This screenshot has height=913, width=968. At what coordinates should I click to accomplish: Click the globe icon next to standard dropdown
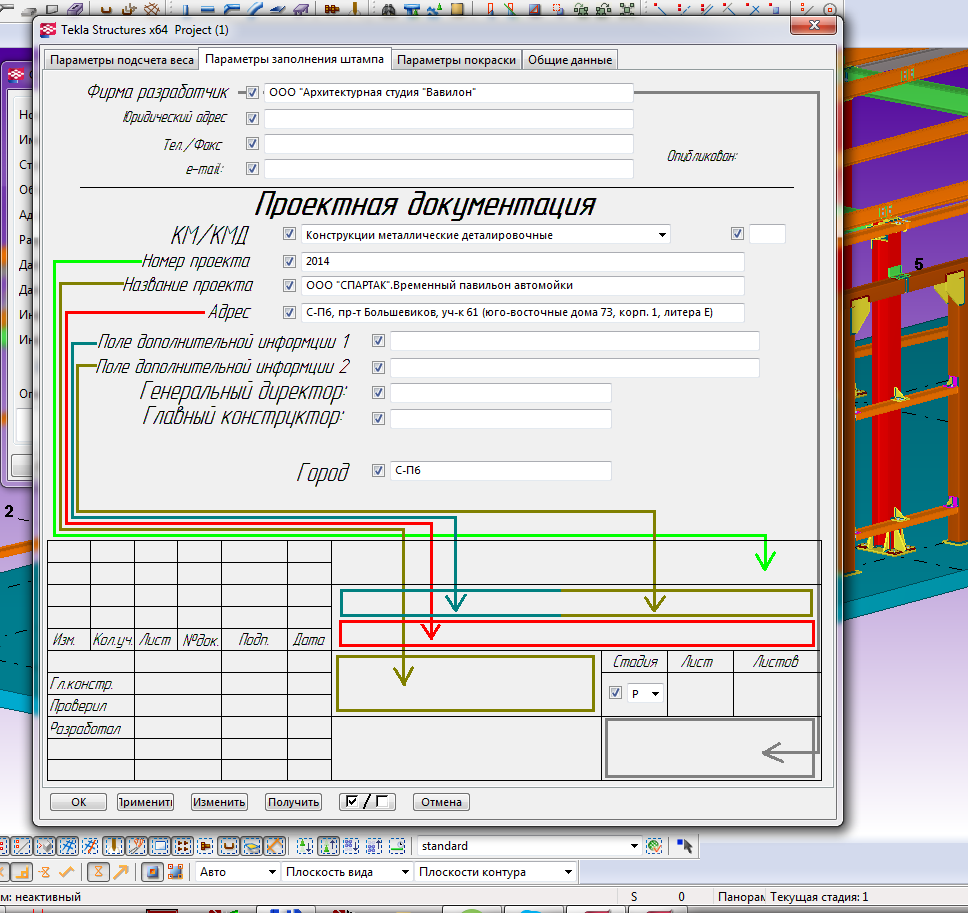coord(655,846)
